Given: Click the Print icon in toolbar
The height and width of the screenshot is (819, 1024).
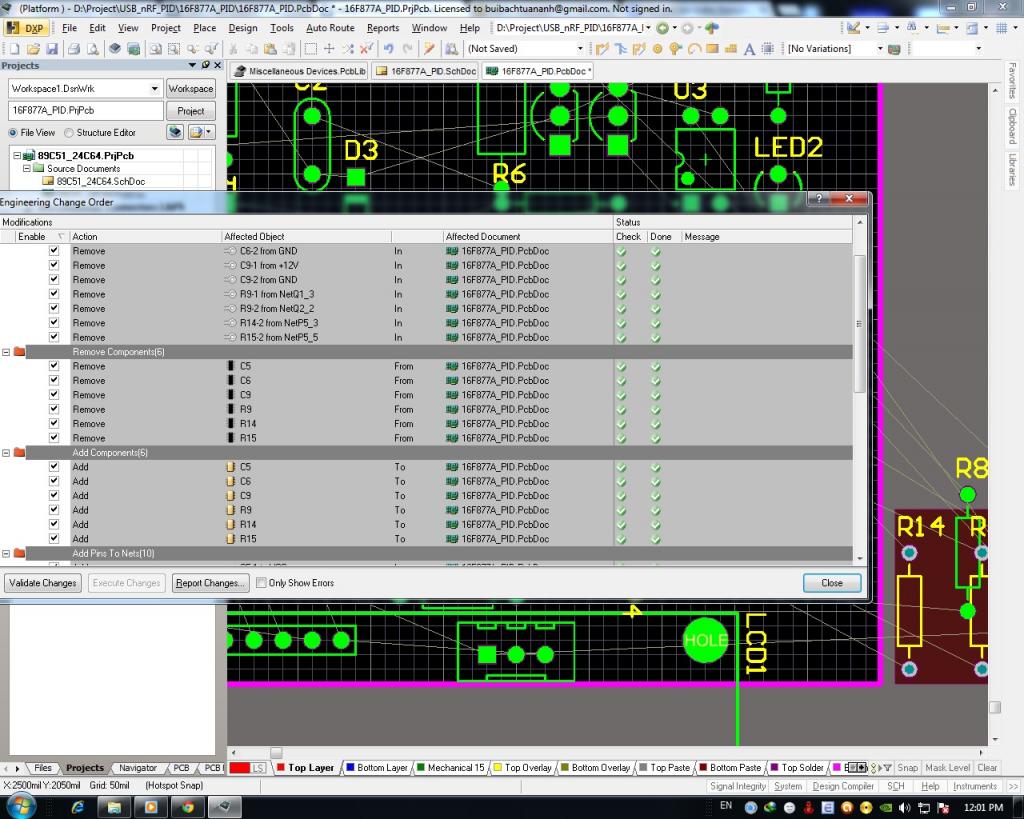Looking at the screenshot, I should 75,48.
